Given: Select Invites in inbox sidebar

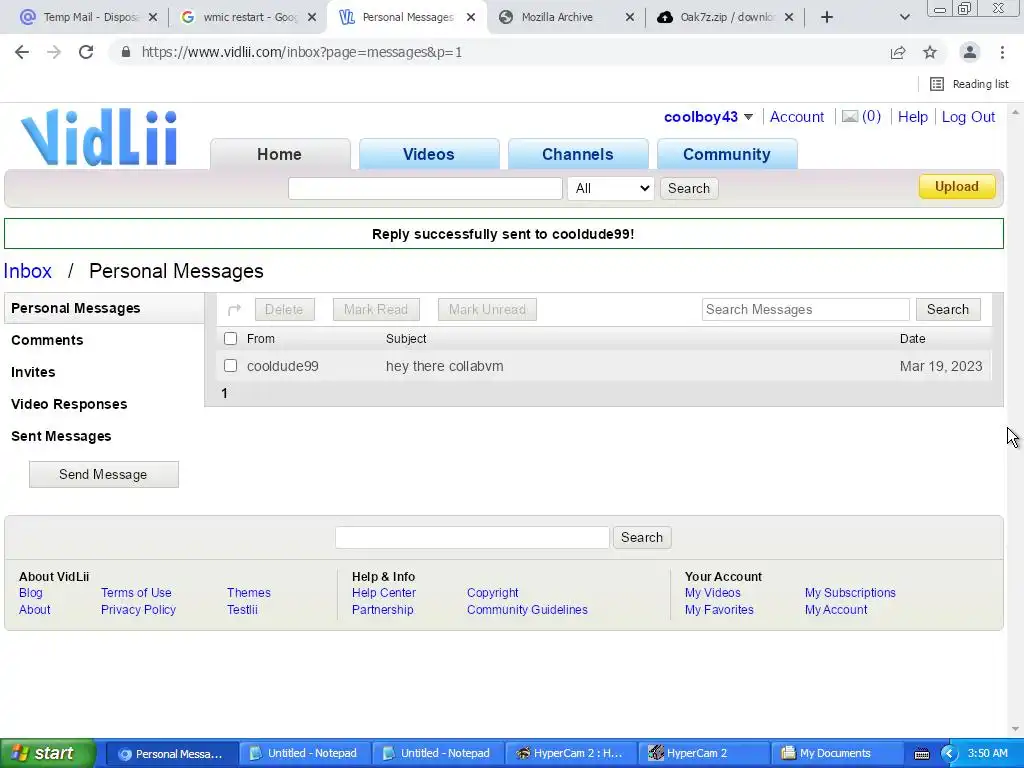Looking at the screenshot, I should click(33, 372).
